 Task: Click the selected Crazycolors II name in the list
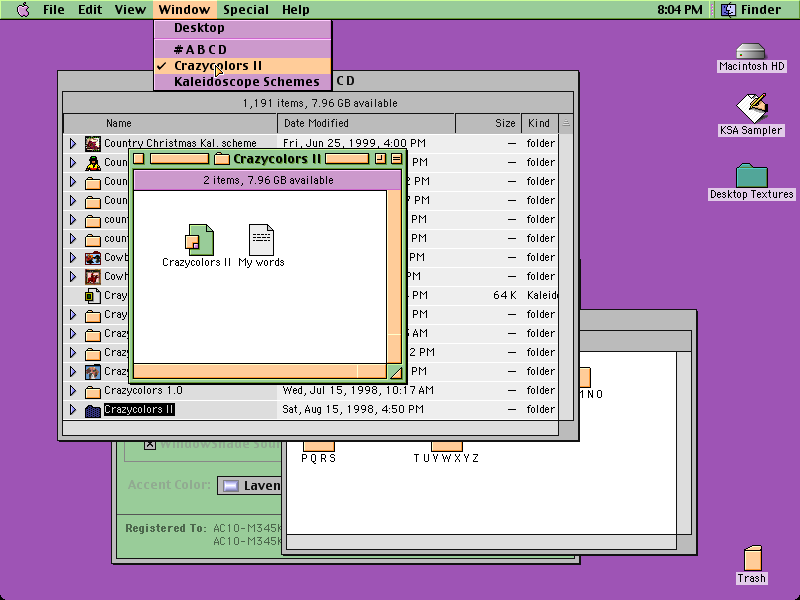[x=139, y=410]
